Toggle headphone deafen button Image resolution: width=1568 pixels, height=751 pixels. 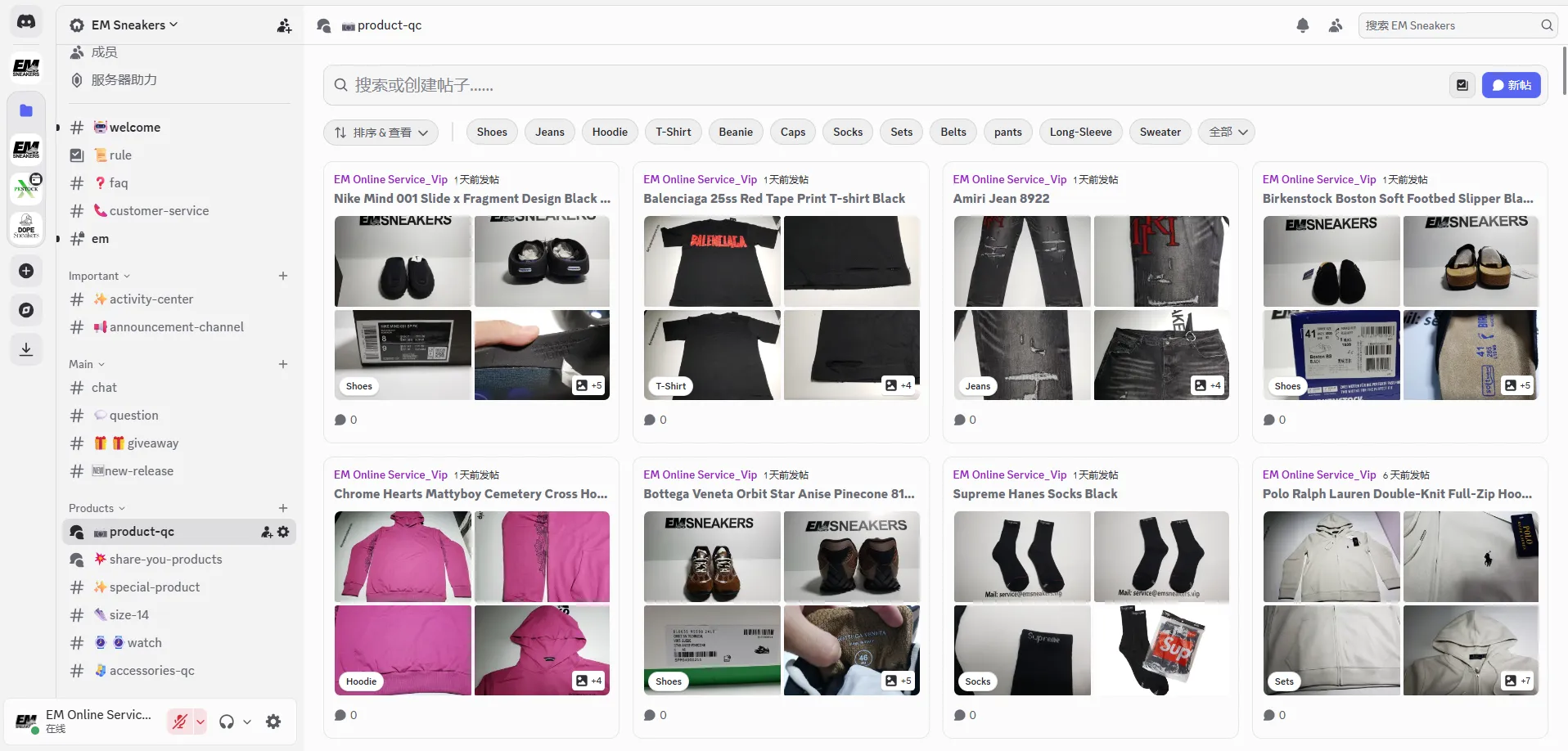(x=227, y=722)
